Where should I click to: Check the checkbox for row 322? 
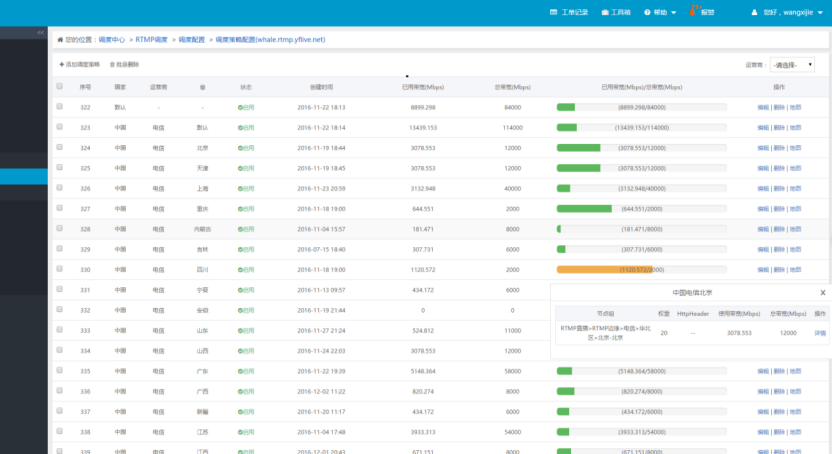pyautogui.click(x=59, y=106)
